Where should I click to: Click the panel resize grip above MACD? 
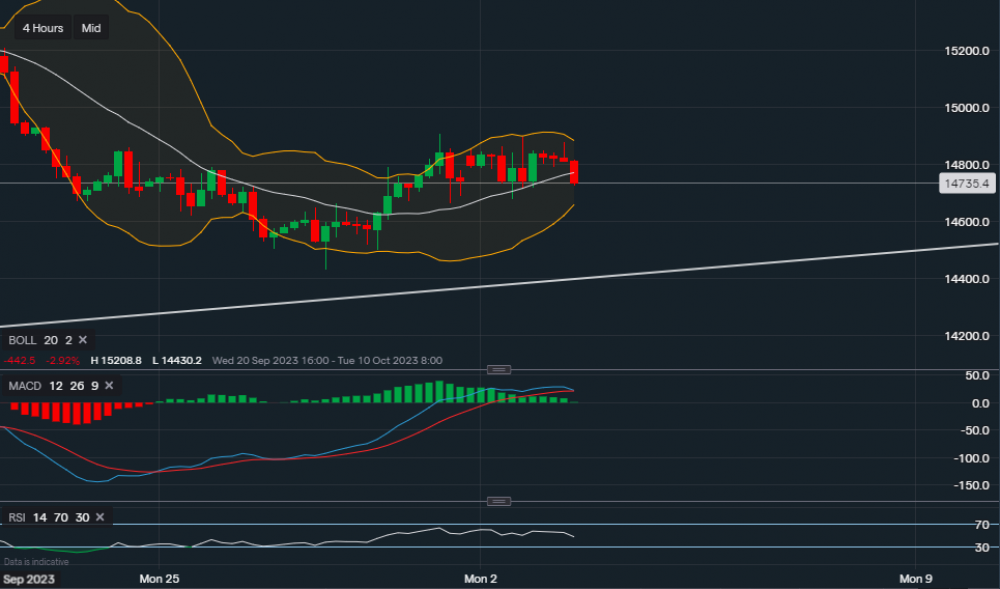click(498, 369)
